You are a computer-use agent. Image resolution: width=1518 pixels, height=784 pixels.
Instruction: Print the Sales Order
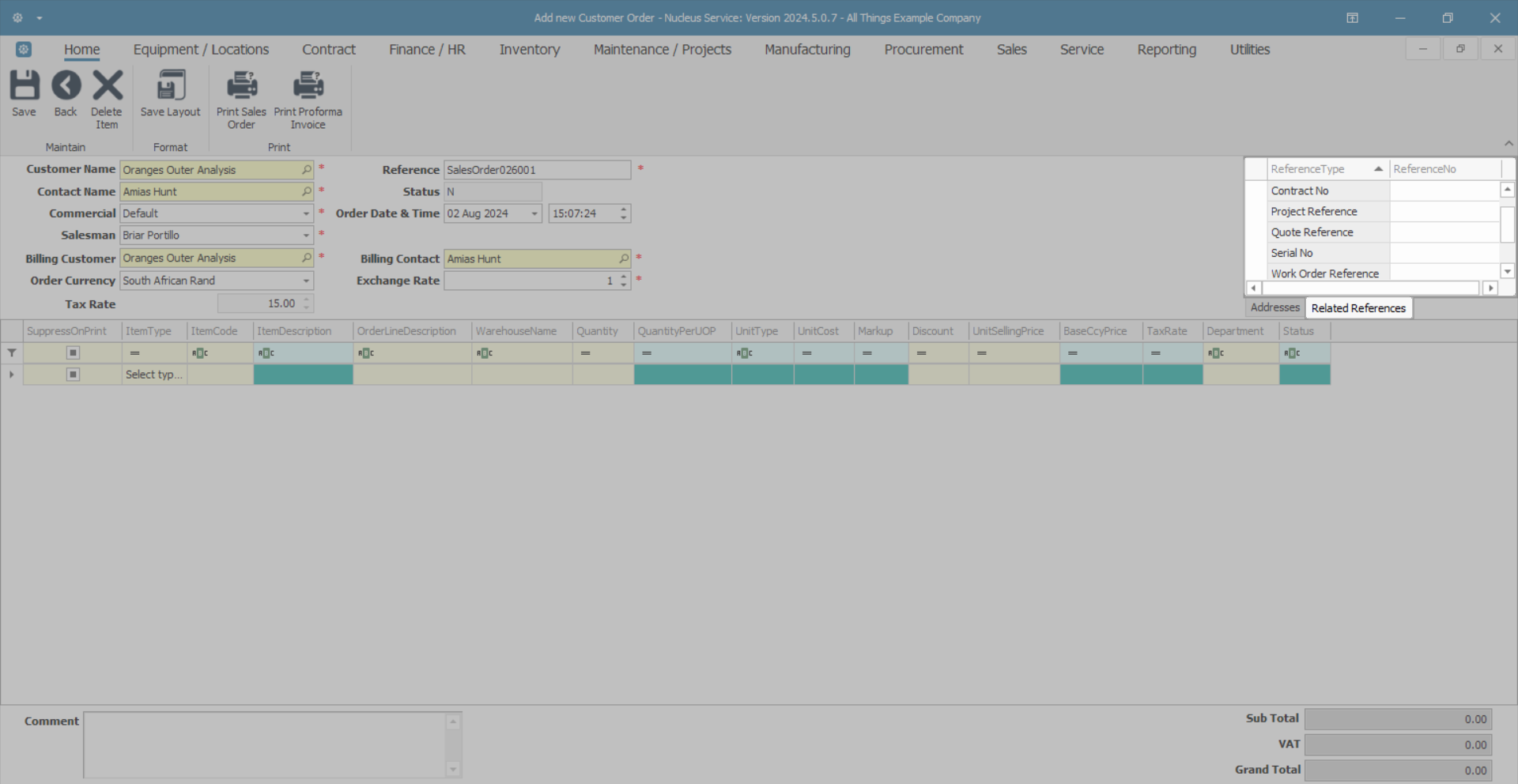tap(241, 99)
